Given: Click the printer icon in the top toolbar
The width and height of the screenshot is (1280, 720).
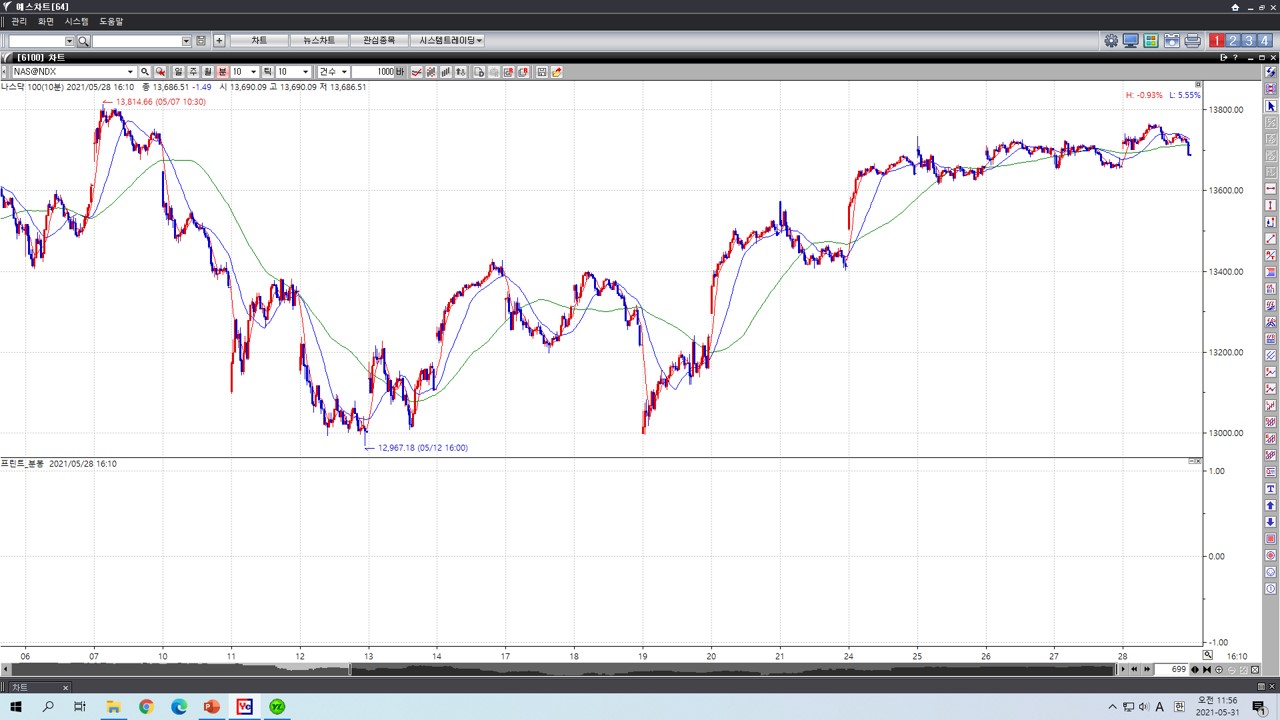Looking at the screenshot, I should click(x=1192, y=41).
